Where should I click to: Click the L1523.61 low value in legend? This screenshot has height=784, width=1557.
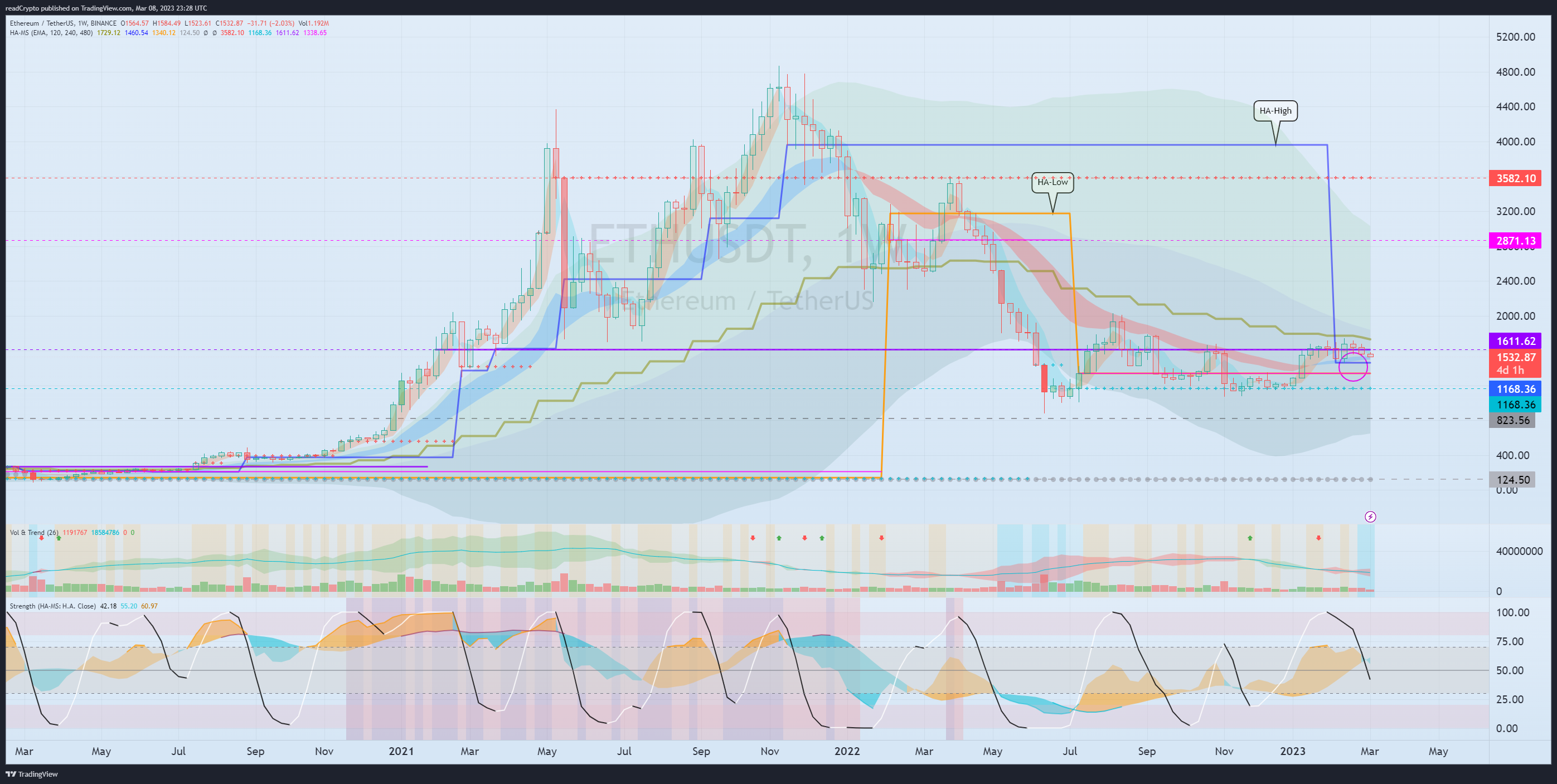(198, 23)
